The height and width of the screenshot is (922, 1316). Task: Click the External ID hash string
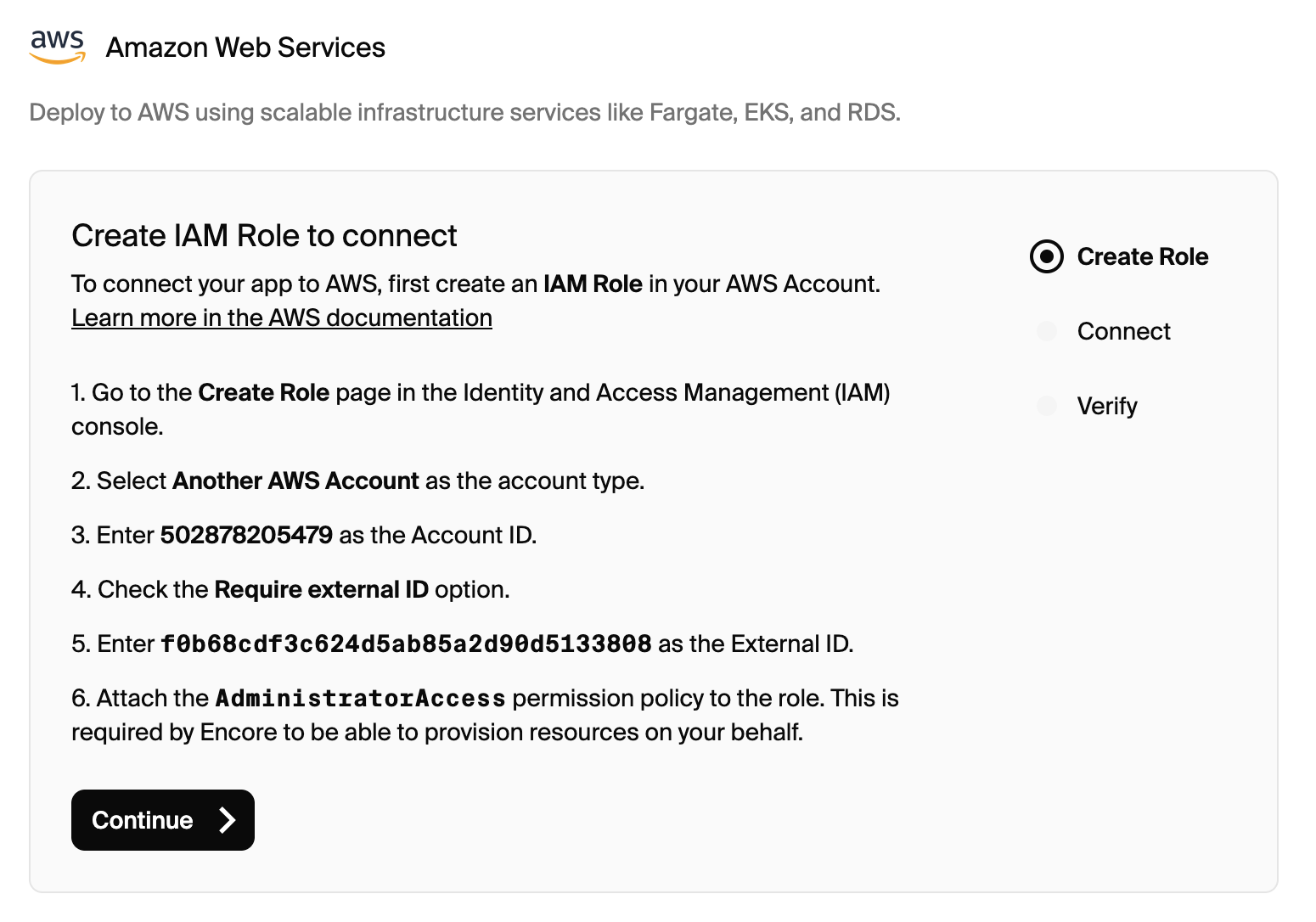click(x=406, y=644)
